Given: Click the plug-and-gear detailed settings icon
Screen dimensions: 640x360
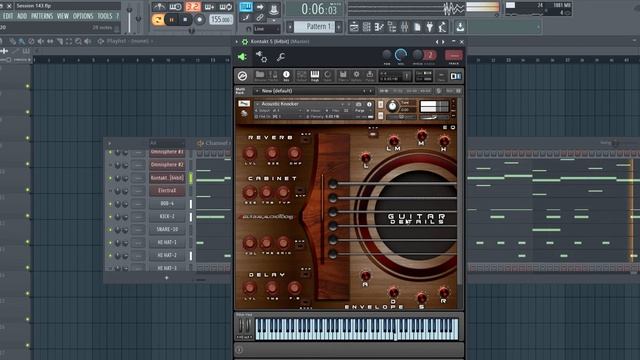Looking at the screenshot, I should click(x=261, y=57).
